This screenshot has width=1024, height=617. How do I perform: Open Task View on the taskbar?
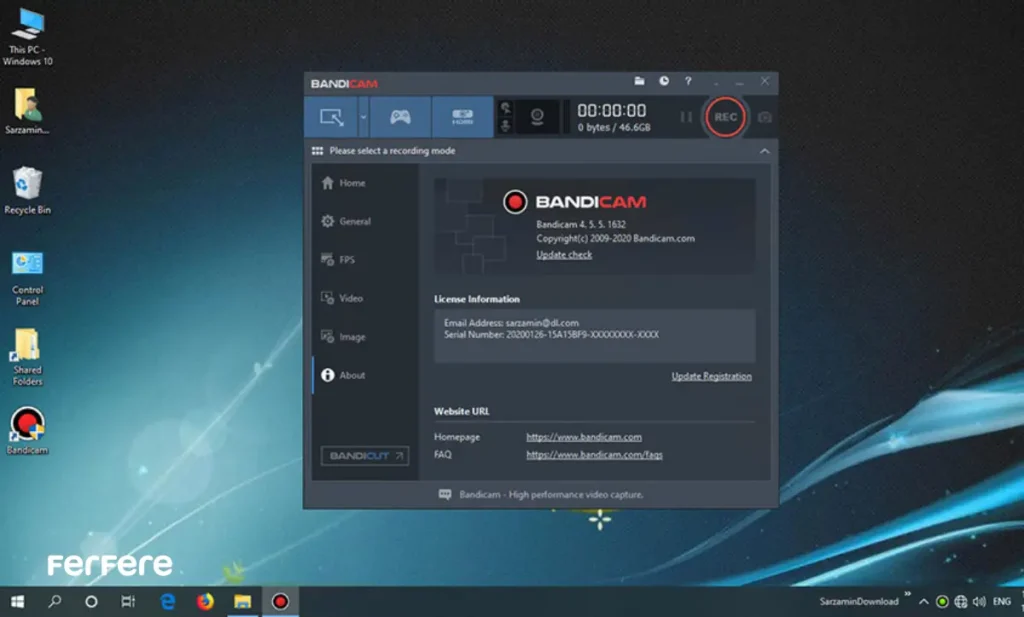pos(128,601)
